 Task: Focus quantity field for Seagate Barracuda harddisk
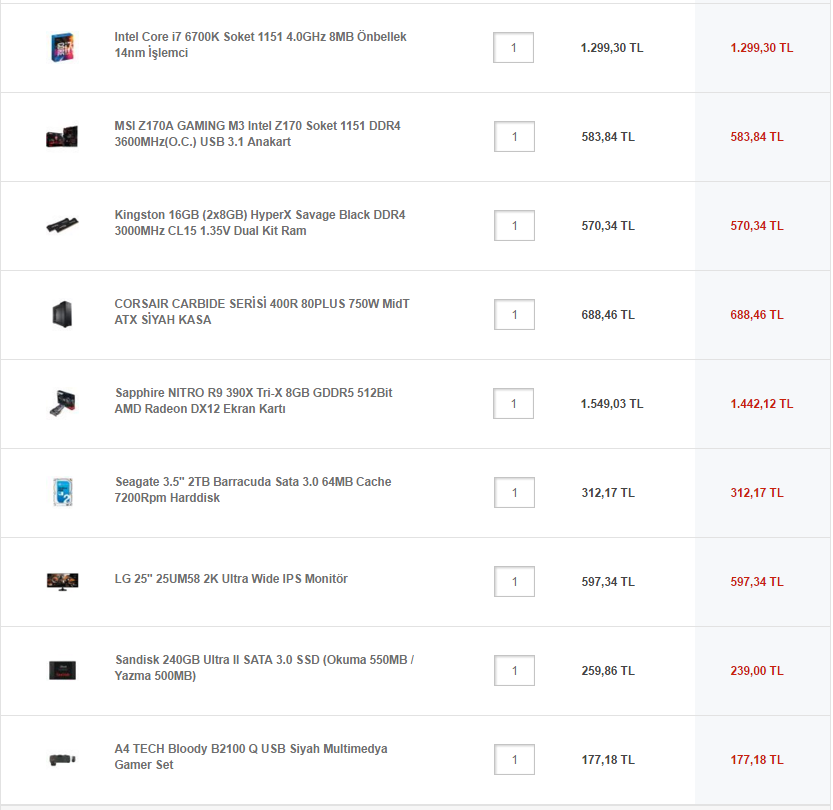(x=514, y=493)
